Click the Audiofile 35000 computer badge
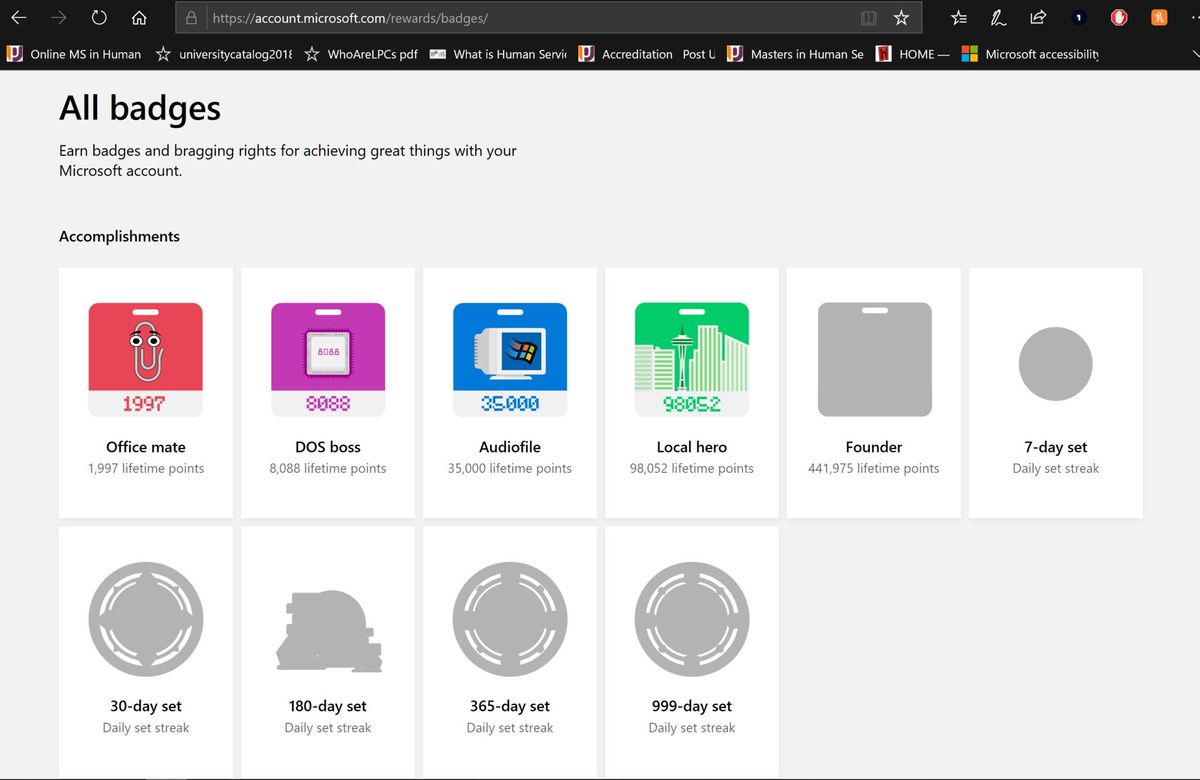The width and height of the screenshot is (1200, 780). (510, 359)
